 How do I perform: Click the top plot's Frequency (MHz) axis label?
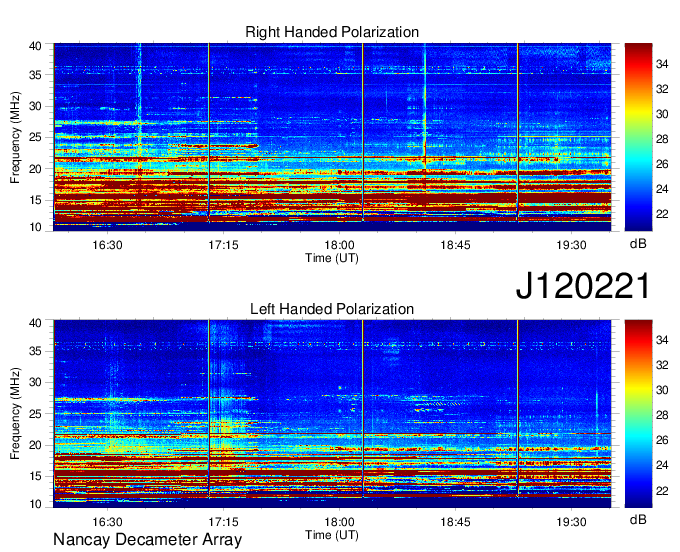(x=15, y=137)
